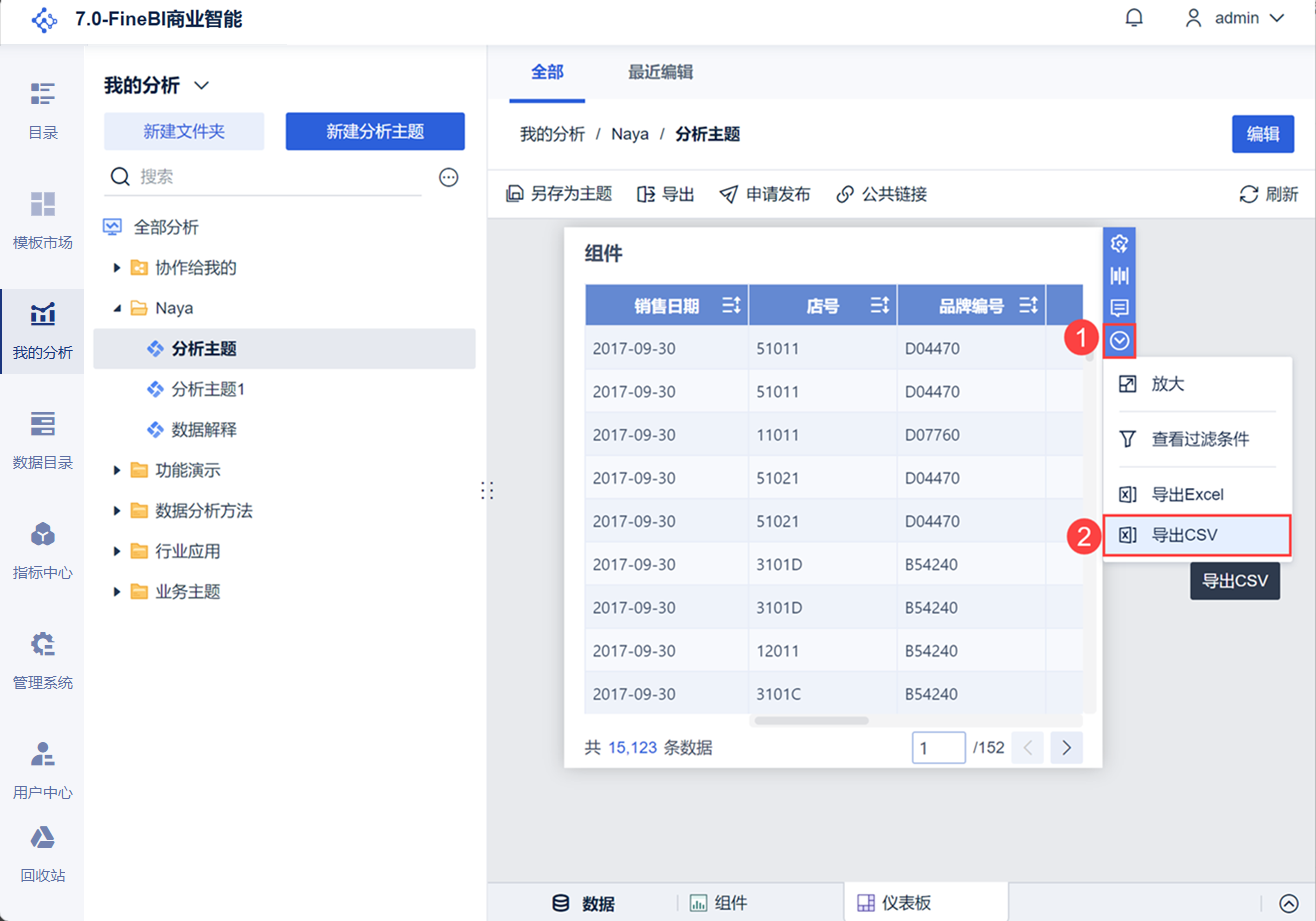Click 申请发布 in the toolbar
This screenshot has width=1316, height=921.
tap(765, 194)
